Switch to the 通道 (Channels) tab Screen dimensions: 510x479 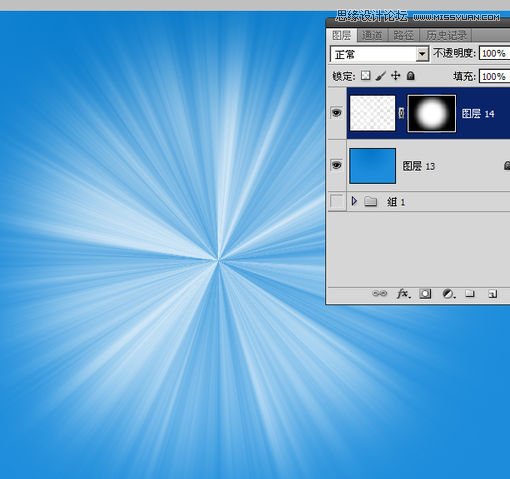click(372, 35)
